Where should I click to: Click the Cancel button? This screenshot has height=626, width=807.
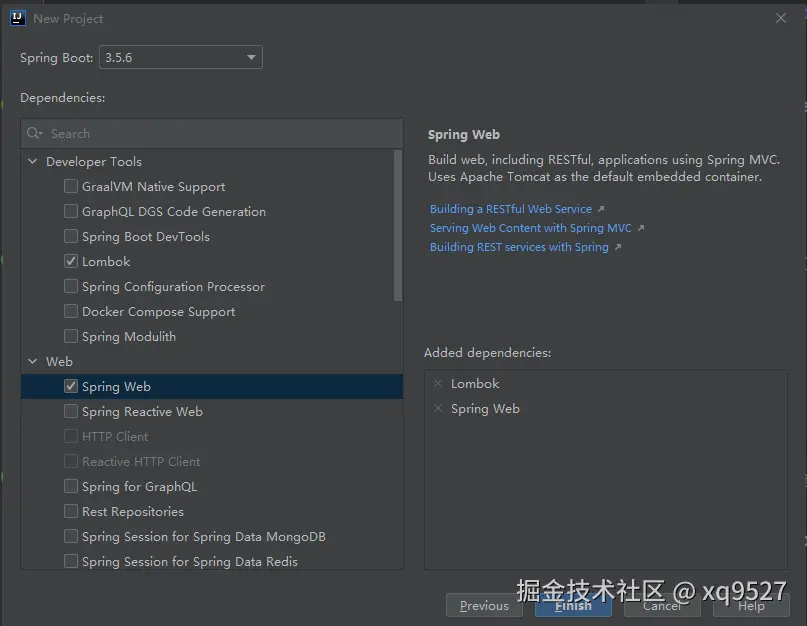[x=662, y=606]
